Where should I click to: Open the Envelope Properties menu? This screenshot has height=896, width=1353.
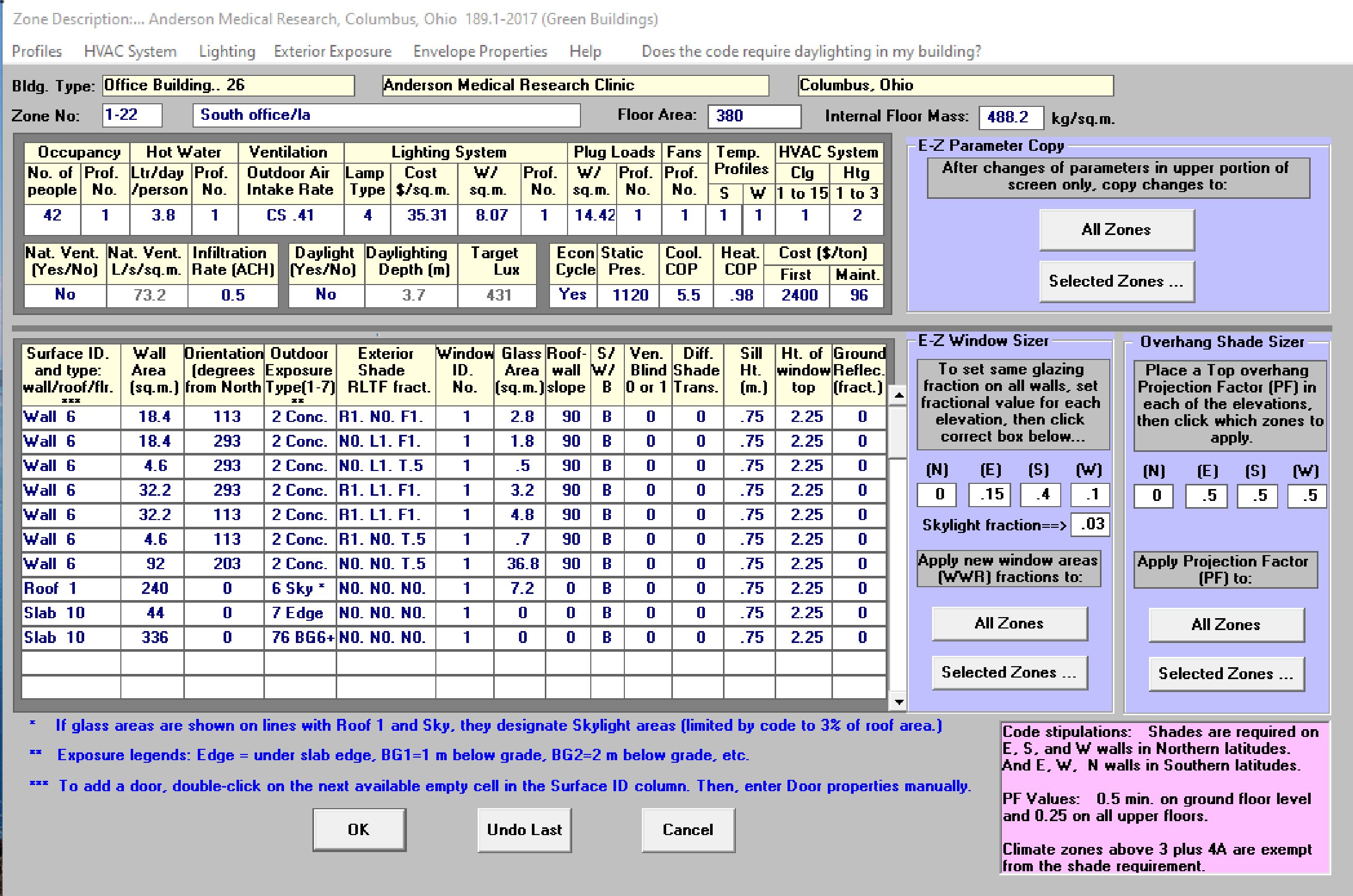tap(480, 52)
